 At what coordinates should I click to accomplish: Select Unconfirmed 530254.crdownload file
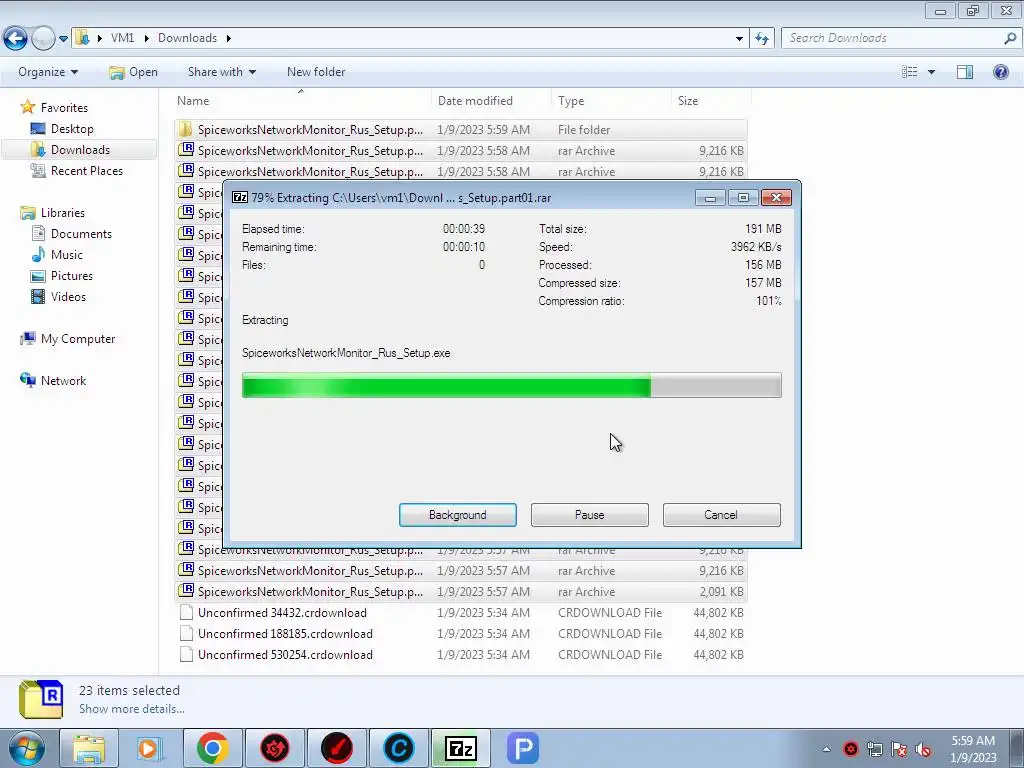click(460, 654)
